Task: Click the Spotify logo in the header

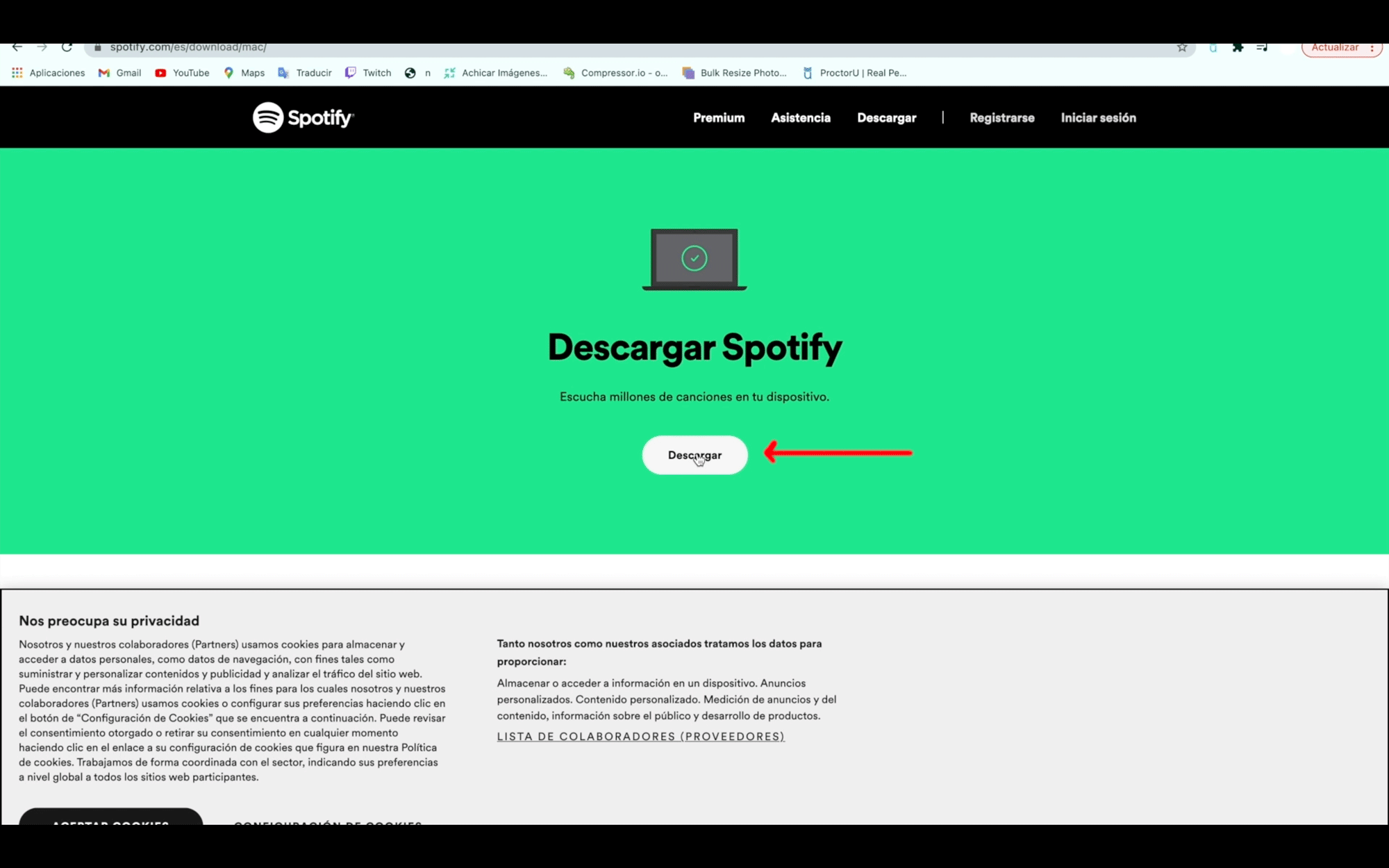Action: tap(303, 117)
